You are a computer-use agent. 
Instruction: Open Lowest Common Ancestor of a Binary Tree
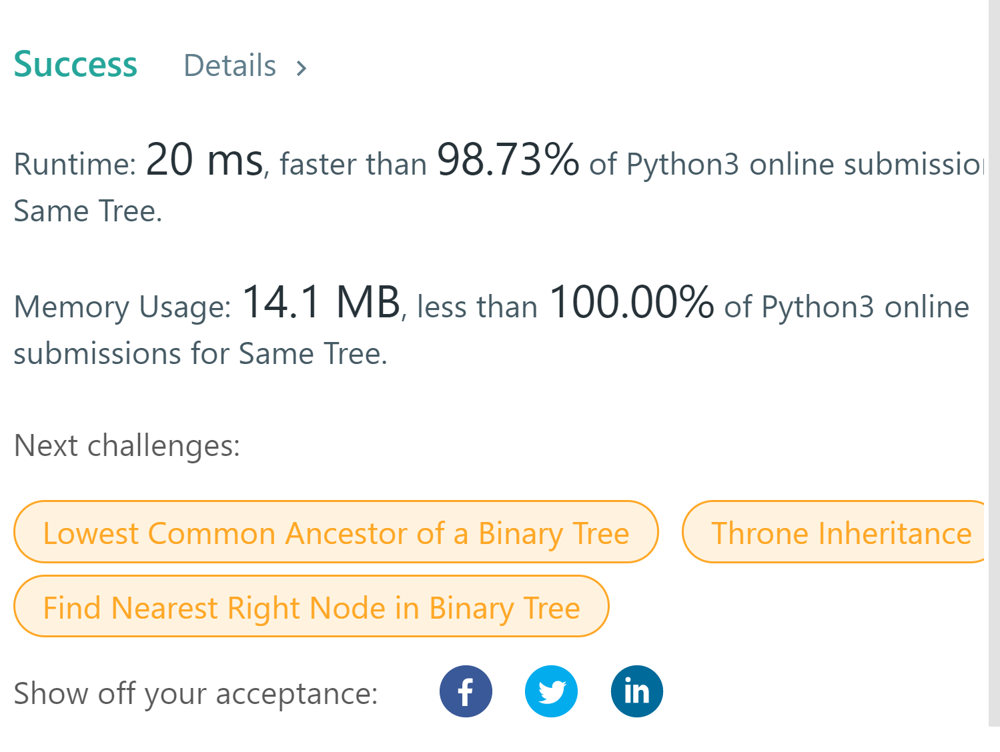point(336,533)
